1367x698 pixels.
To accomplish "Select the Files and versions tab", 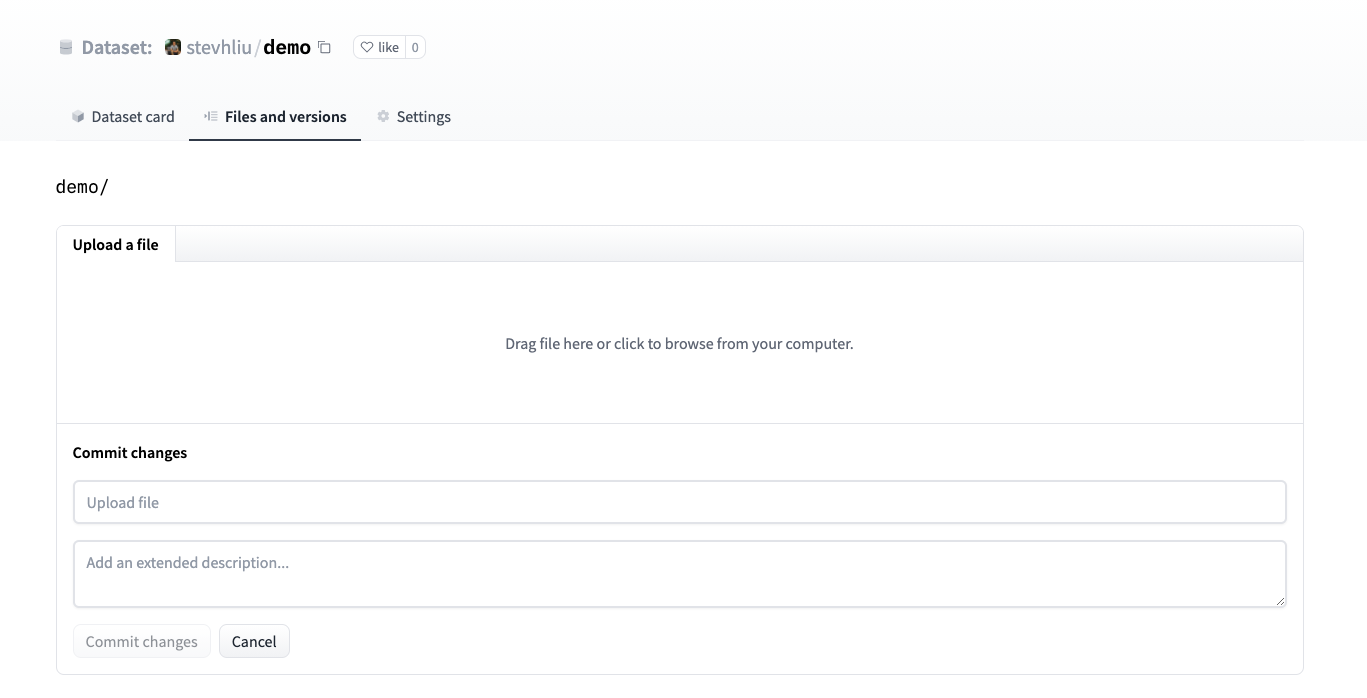I will 285,117.
